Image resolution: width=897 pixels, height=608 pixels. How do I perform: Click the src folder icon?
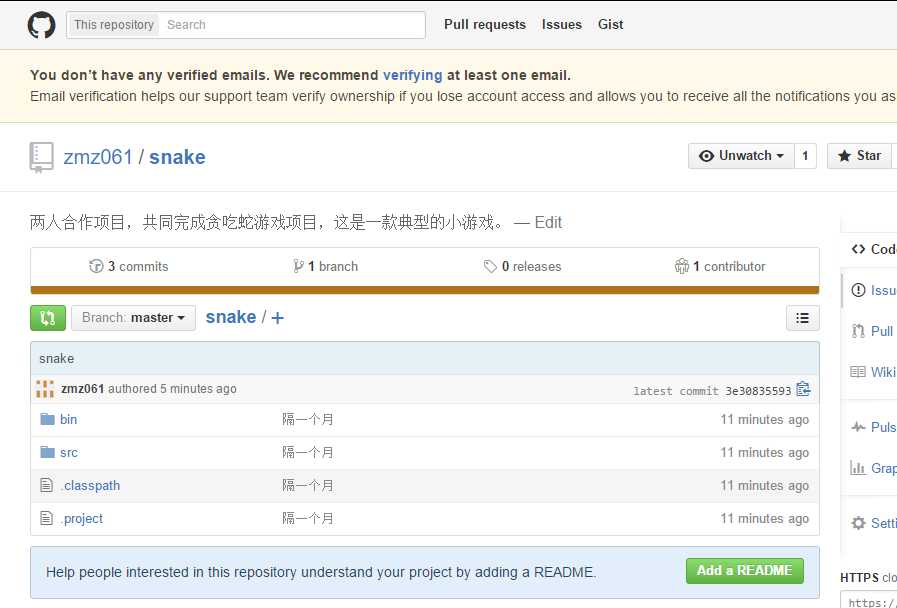pos(47,452)
